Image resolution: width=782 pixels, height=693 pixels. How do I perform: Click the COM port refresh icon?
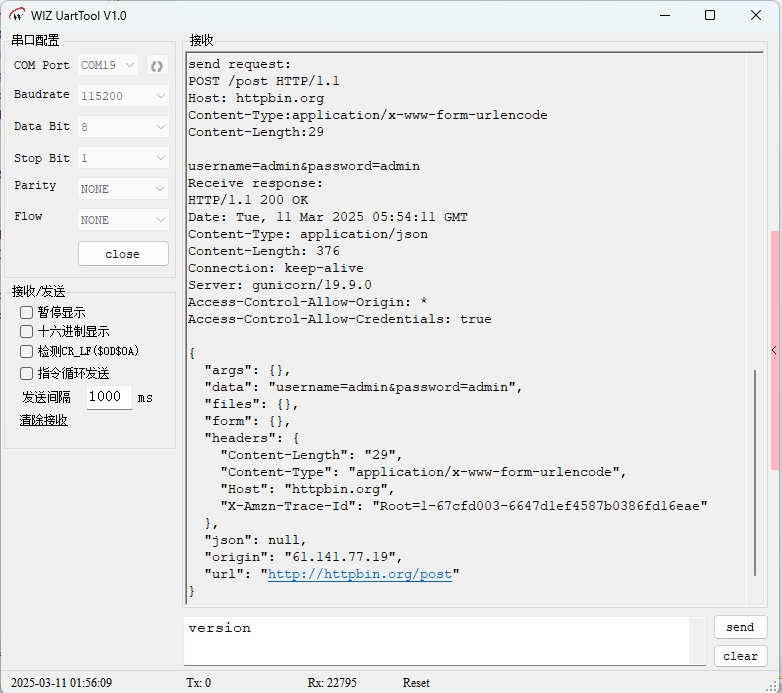click(156, 66)
